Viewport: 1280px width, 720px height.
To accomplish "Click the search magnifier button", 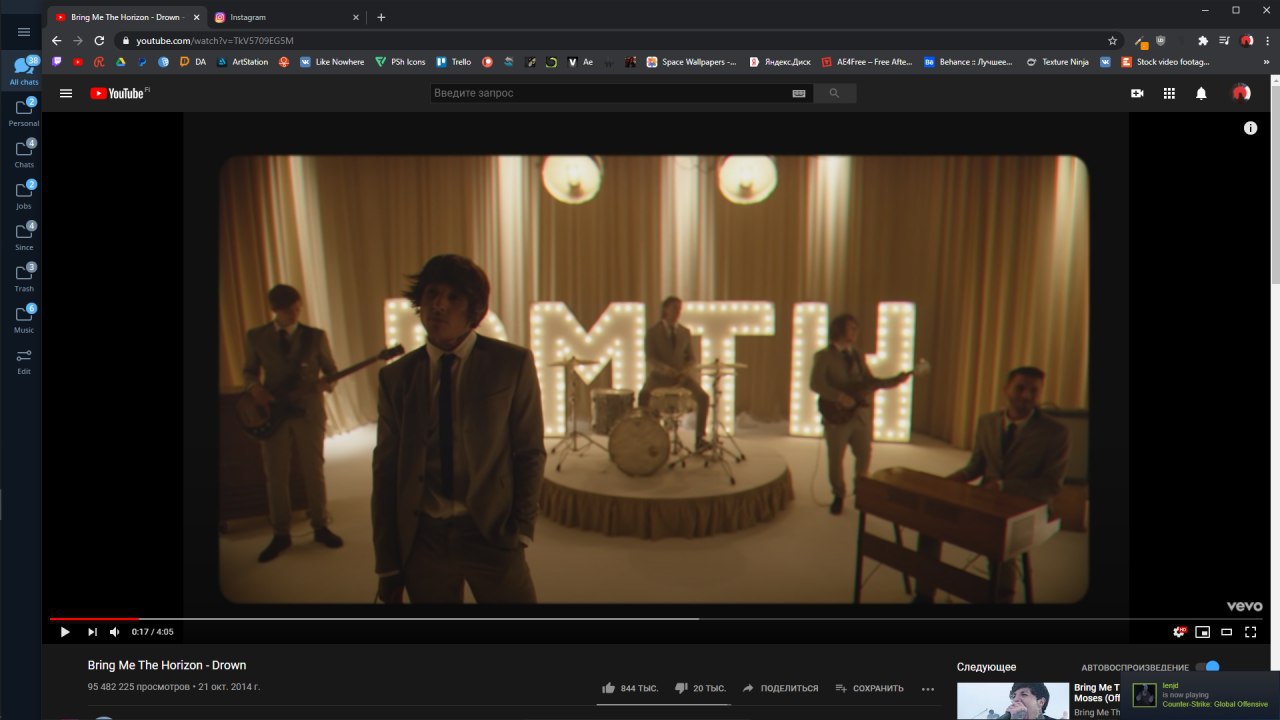I will [835, 93].
